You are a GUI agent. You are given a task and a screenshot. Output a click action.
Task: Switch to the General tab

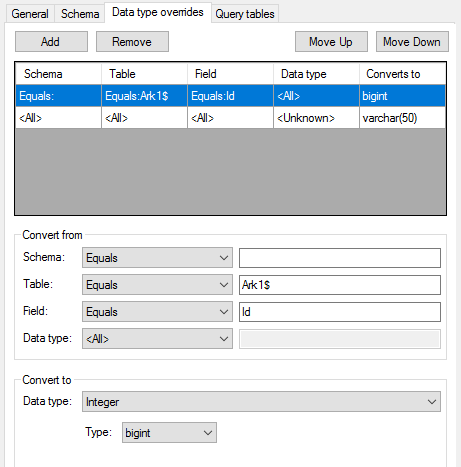[x=30, y=14]
